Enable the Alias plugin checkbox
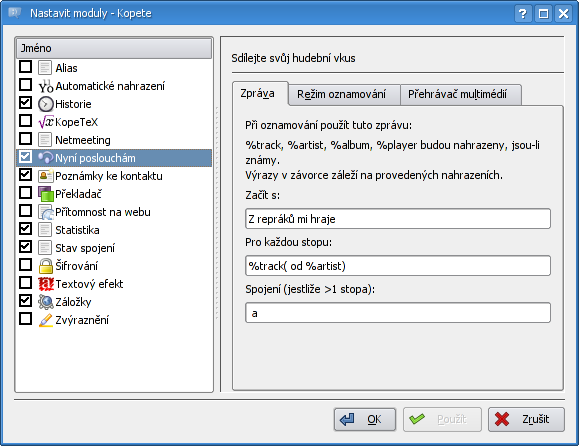 click(25, 67)
